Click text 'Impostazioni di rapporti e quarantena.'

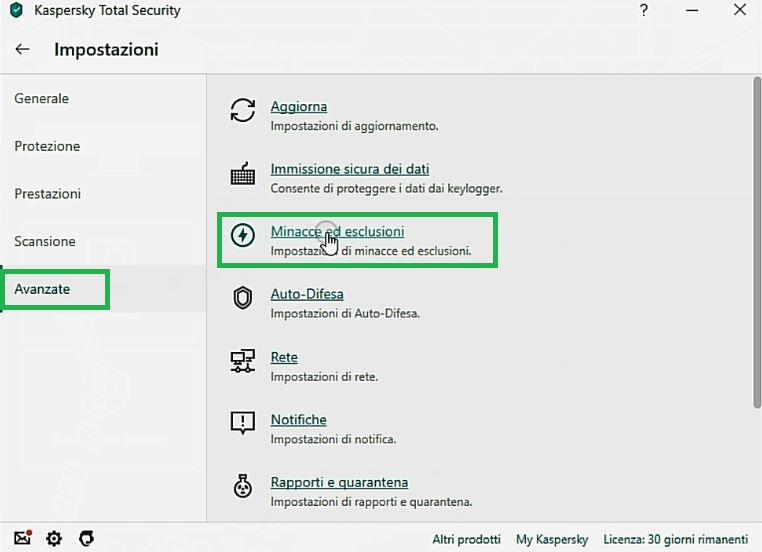coord(371,502)
